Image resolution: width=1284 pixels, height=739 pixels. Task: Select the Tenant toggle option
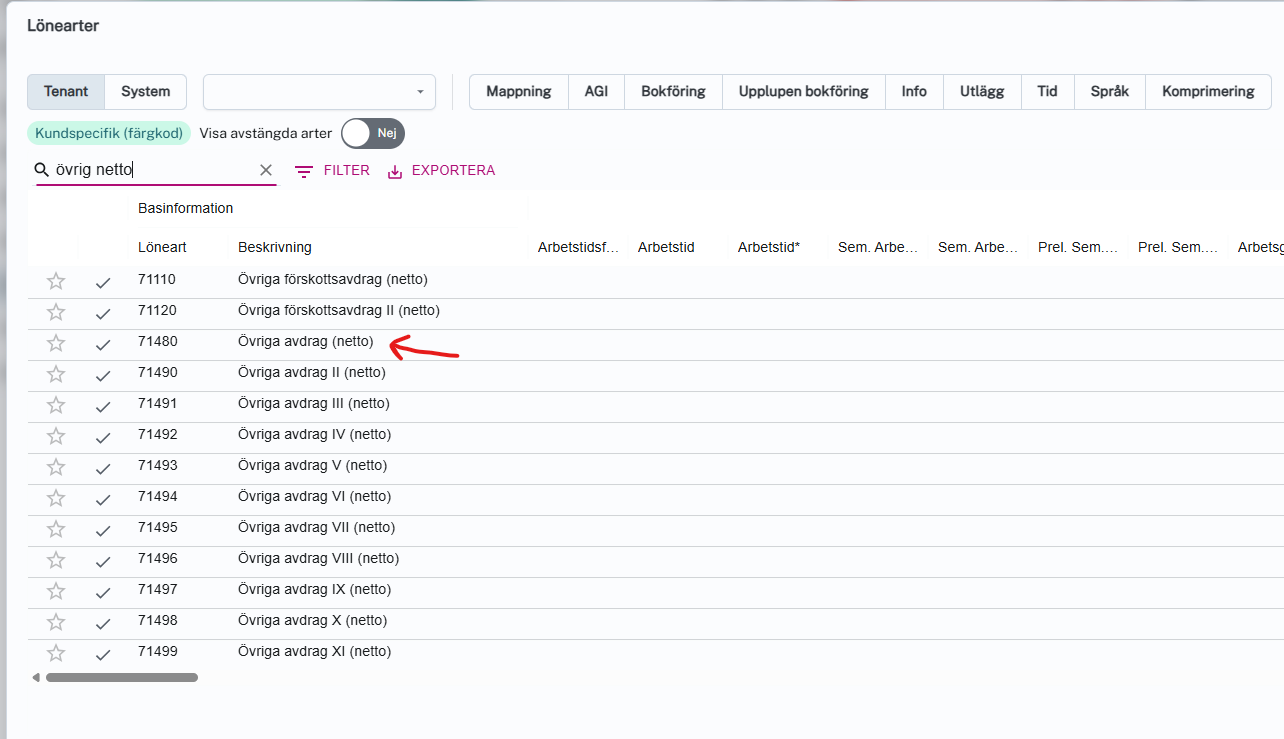[66, 91]
